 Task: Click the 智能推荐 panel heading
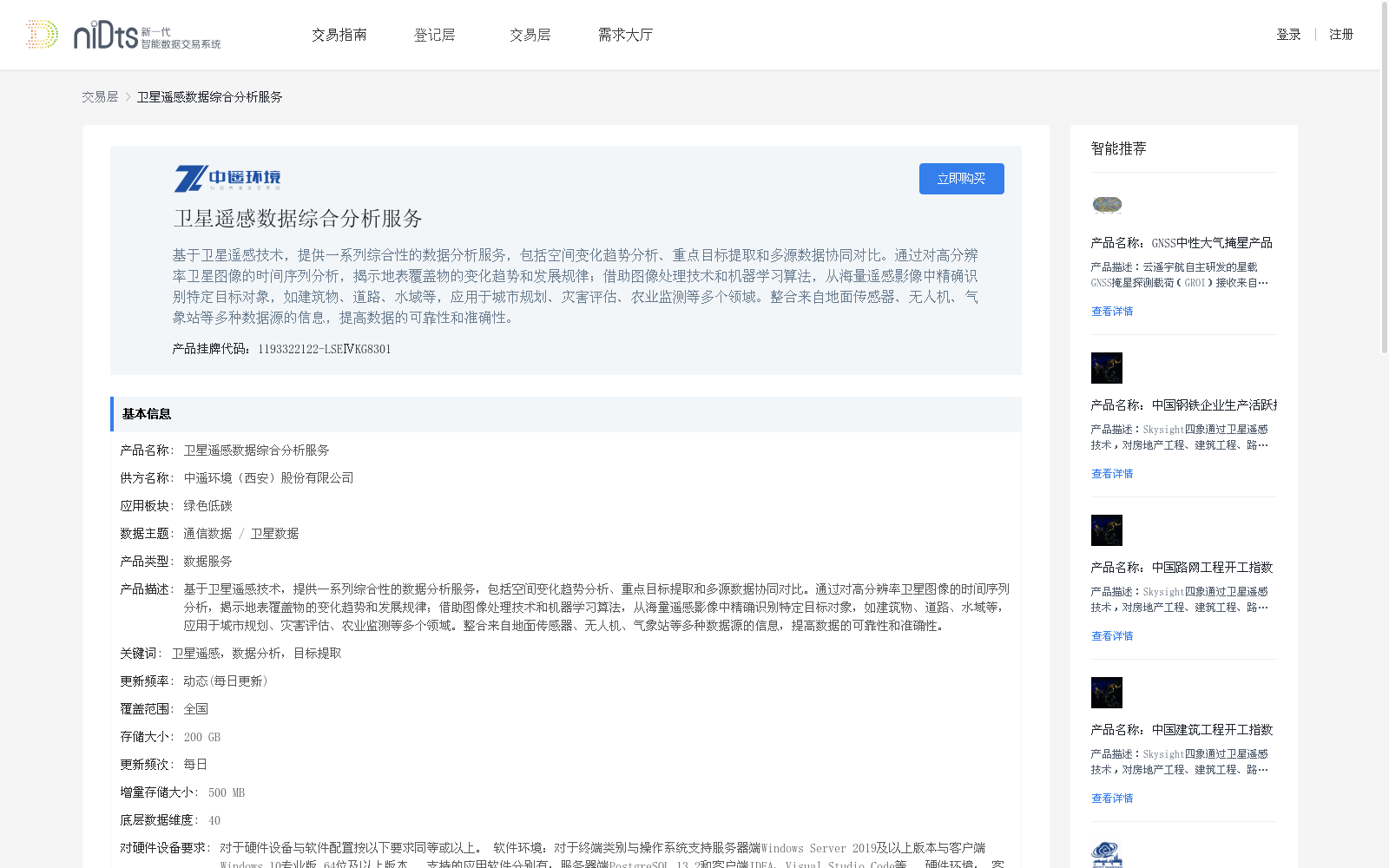click(1118, 148)
